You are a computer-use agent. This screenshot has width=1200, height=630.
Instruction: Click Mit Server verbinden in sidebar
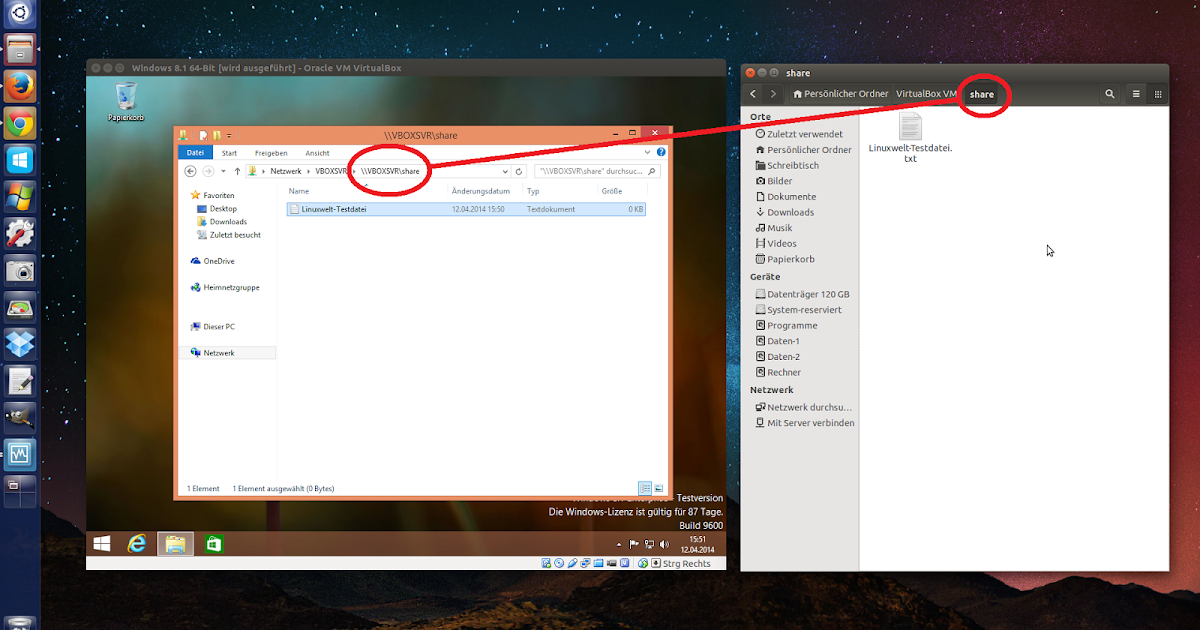pos(805,423)
